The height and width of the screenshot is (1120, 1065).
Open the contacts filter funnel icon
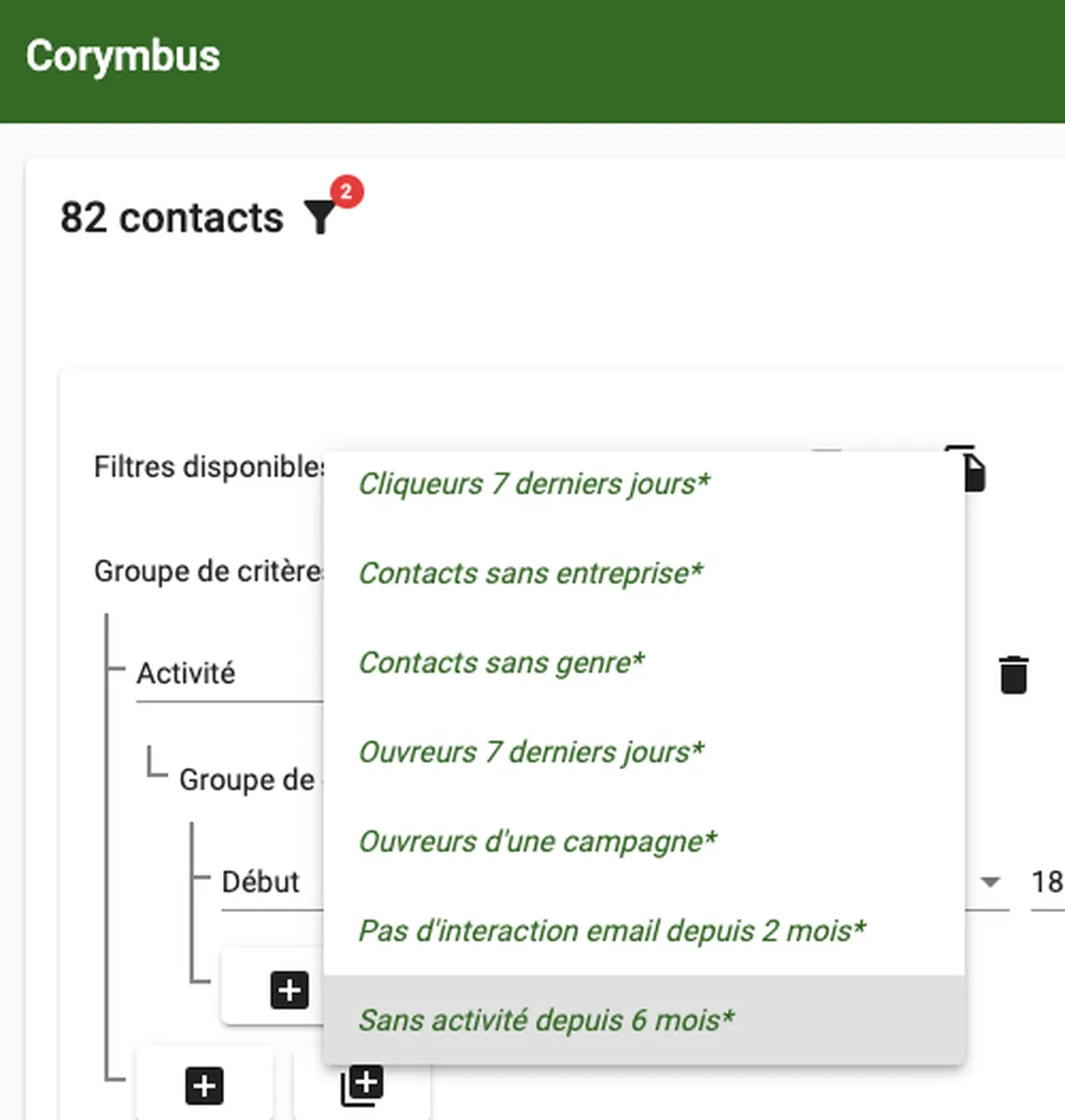pyautogui.click(x=320, y=217)
